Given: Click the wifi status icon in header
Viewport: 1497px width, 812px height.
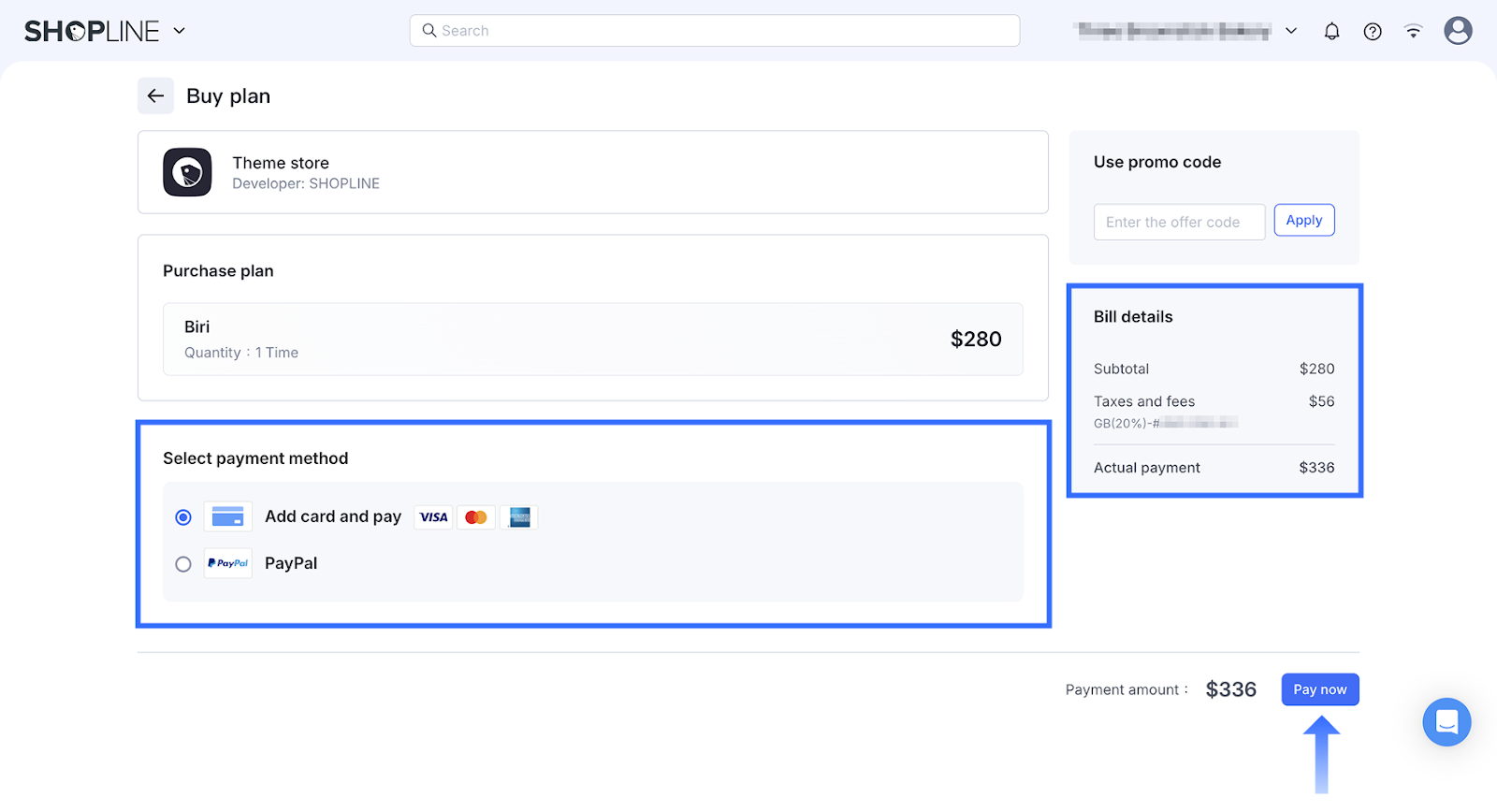Looking at the screenshot, I should (1413, 31).
